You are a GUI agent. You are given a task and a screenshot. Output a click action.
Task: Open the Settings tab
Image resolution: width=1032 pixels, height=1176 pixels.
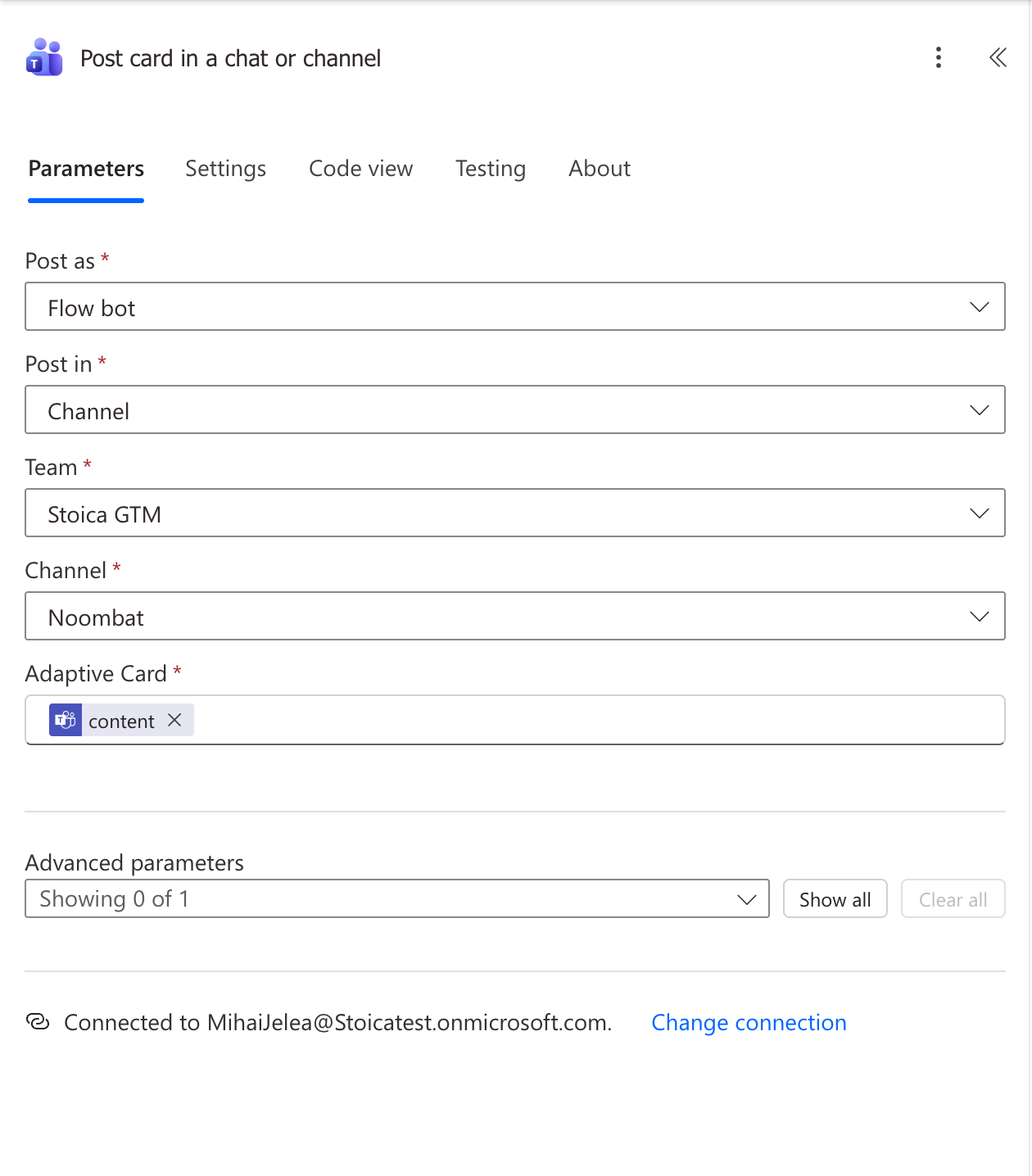225,169
